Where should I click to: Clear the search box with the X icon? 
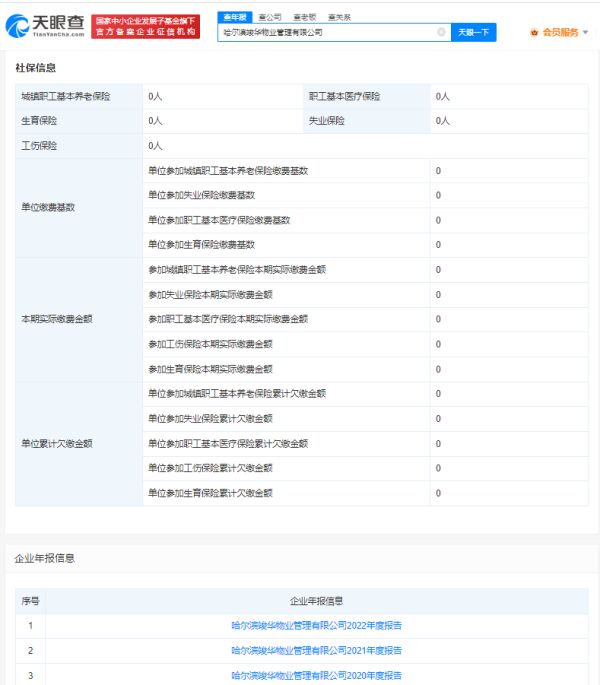(x=441, y=32)
